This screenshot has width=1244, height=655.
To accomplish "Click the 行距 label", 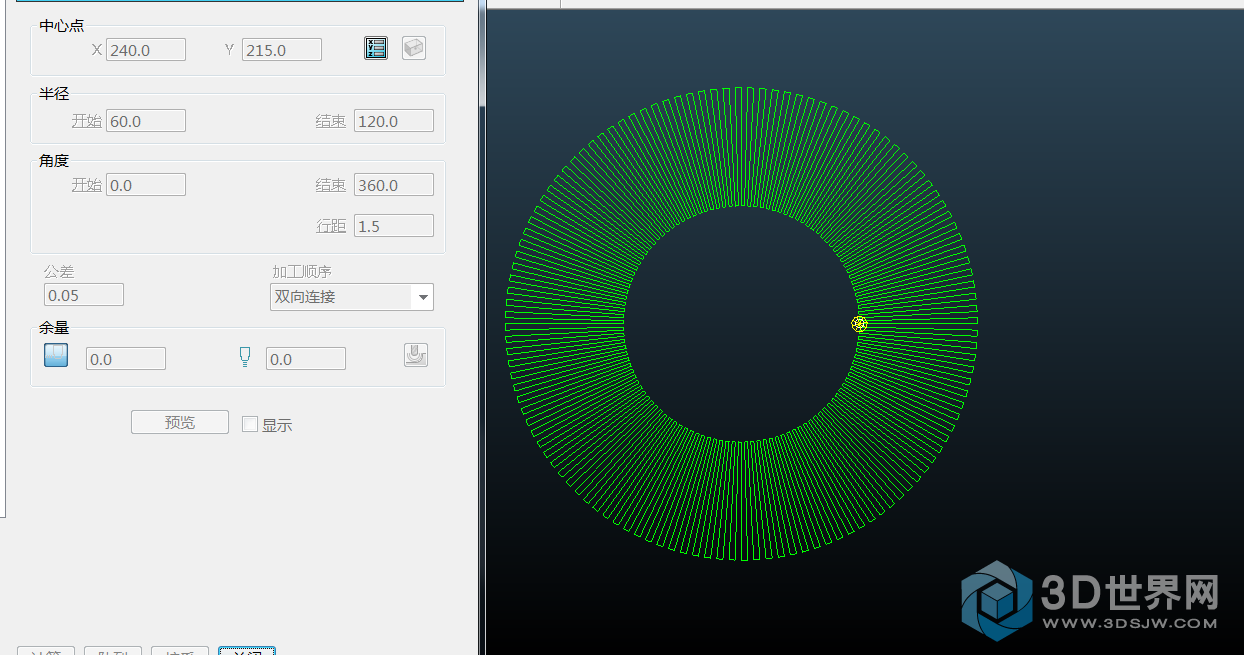I will tap(331, 226).
